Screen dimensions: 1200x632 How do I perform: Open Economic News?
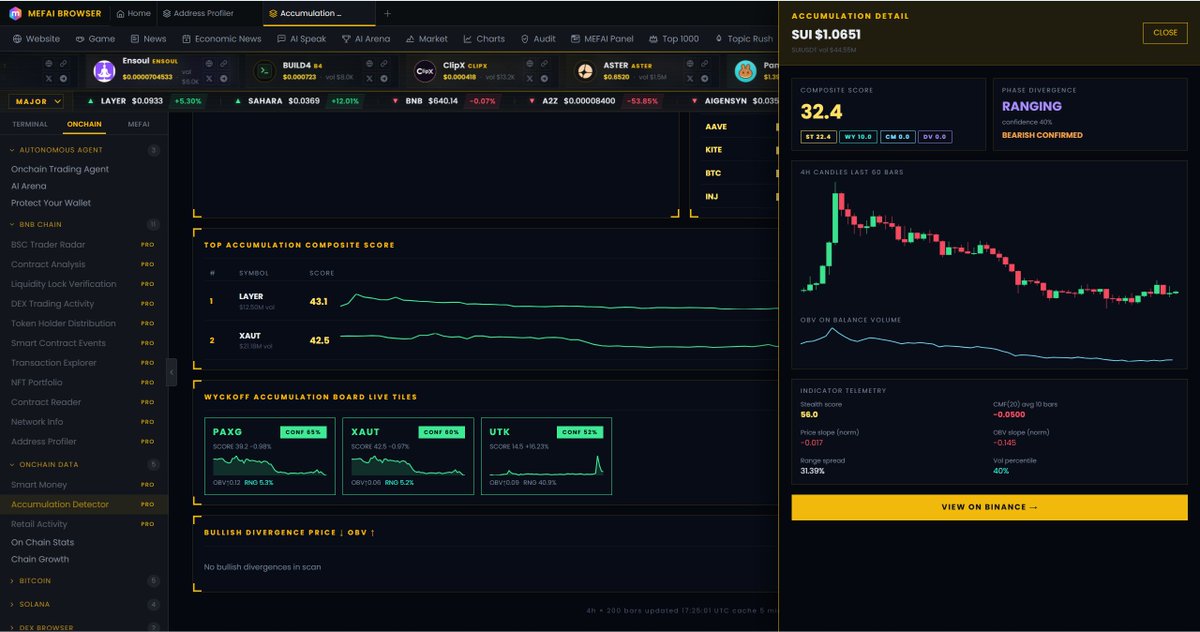coord(221,39)
